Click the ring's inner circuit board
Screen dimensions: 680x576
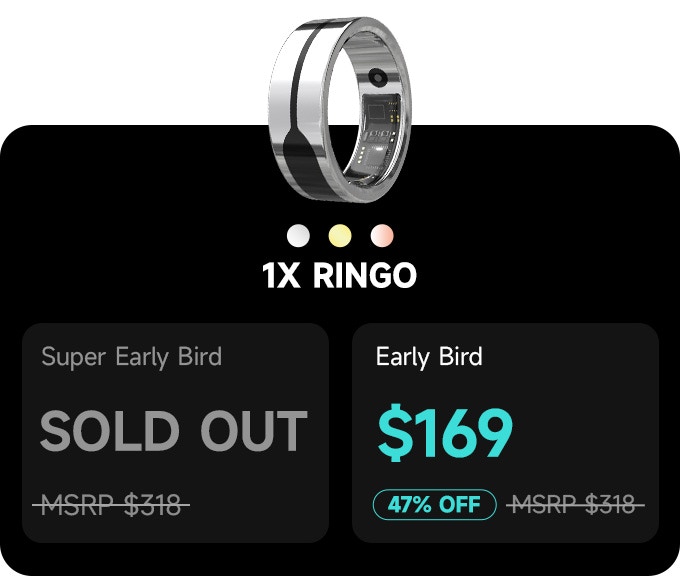[377, 130]
